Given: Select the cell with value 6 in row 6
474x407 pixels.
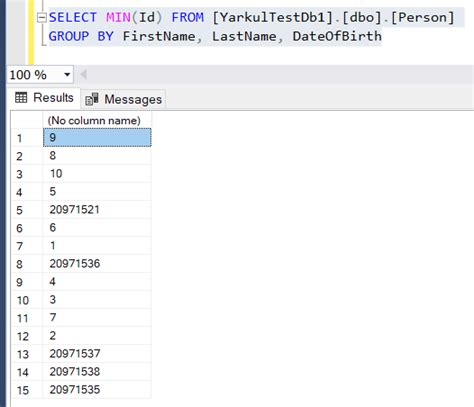Looking at the screenshot, I should [x=97, y=227].
